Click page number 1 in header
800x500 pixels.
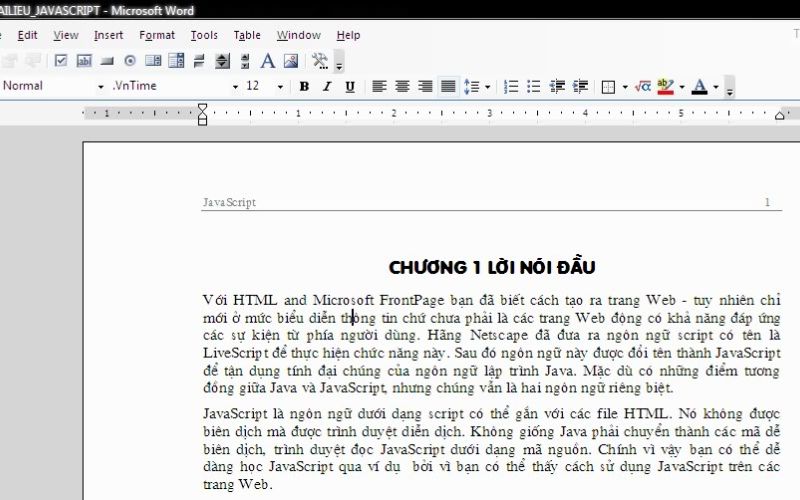coord(767,202)
